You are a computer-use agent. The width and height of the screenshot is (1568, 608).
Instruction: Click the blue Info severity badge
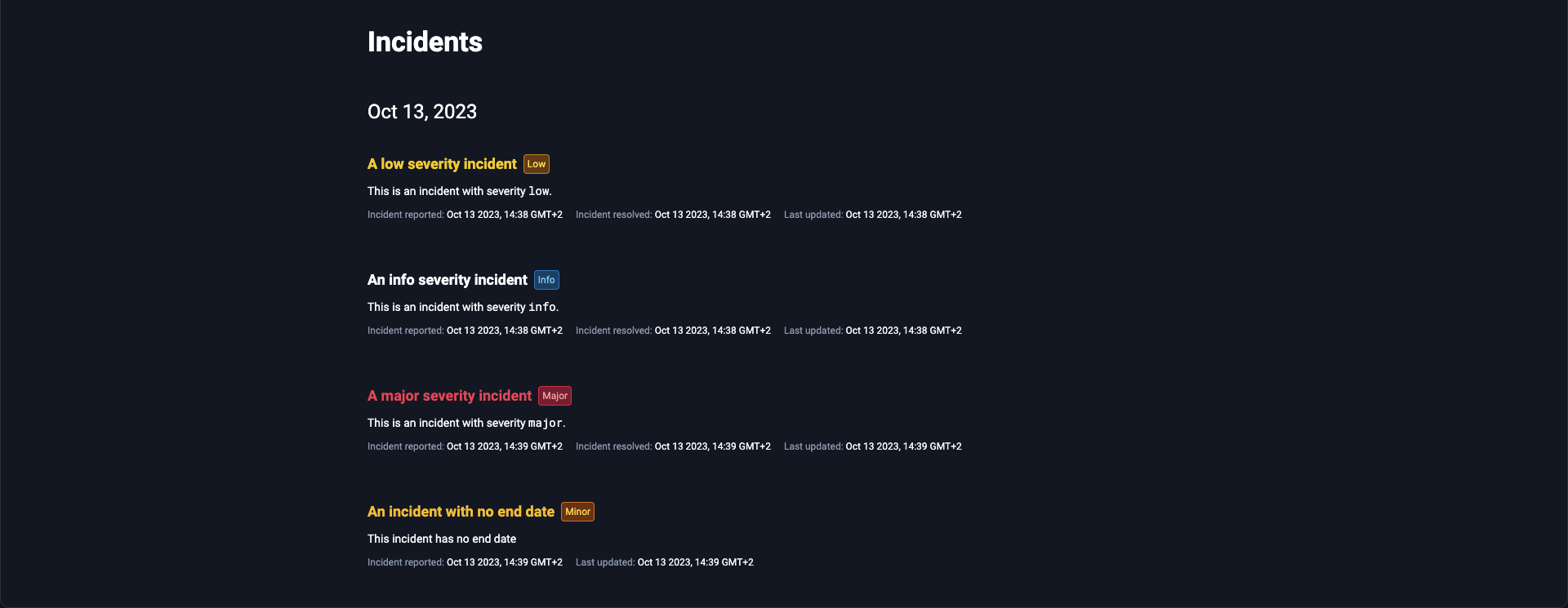tap(546, 280)
